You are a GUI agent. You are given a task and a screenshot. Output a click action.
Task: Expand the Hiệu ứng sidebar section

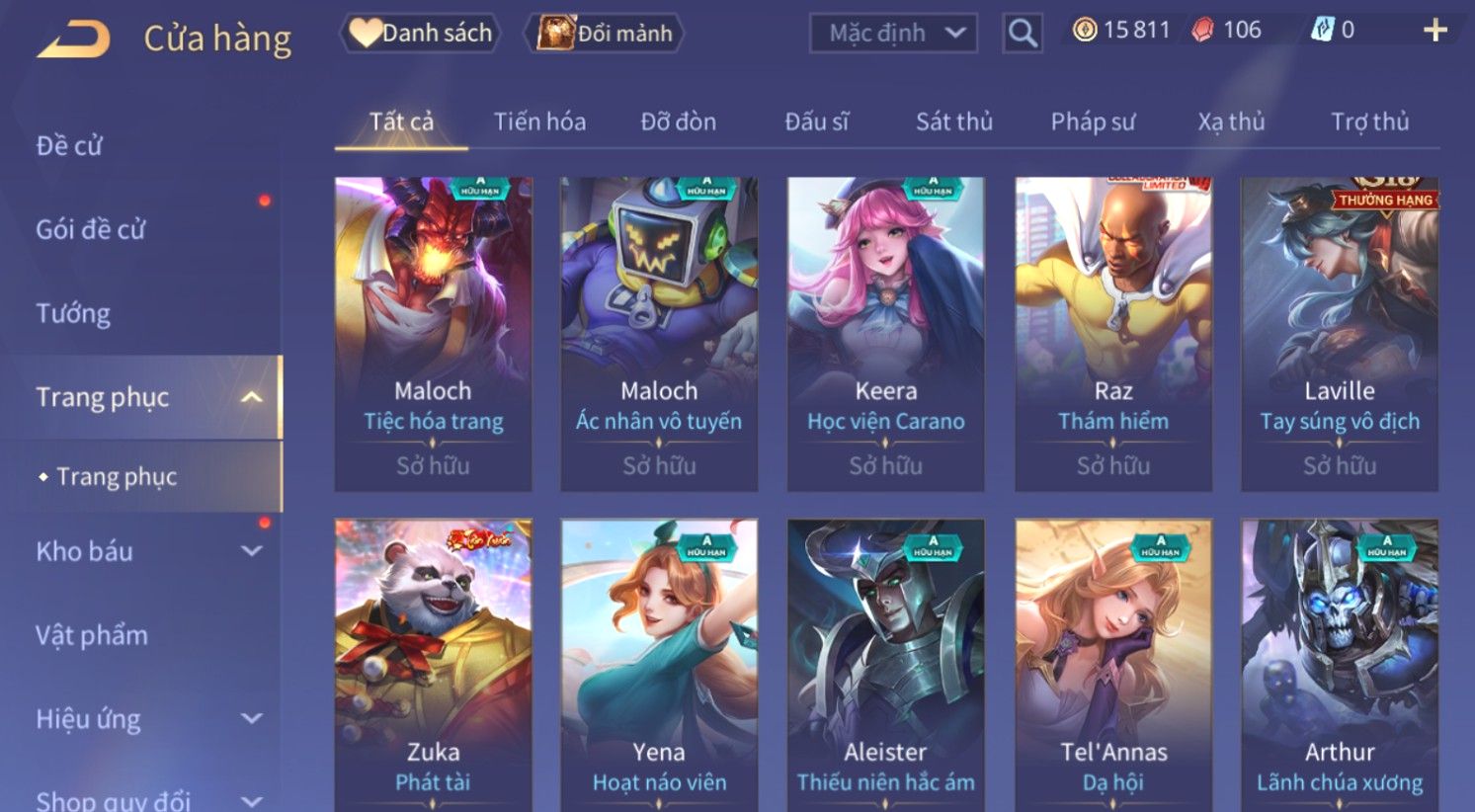(x=252, y=719)
